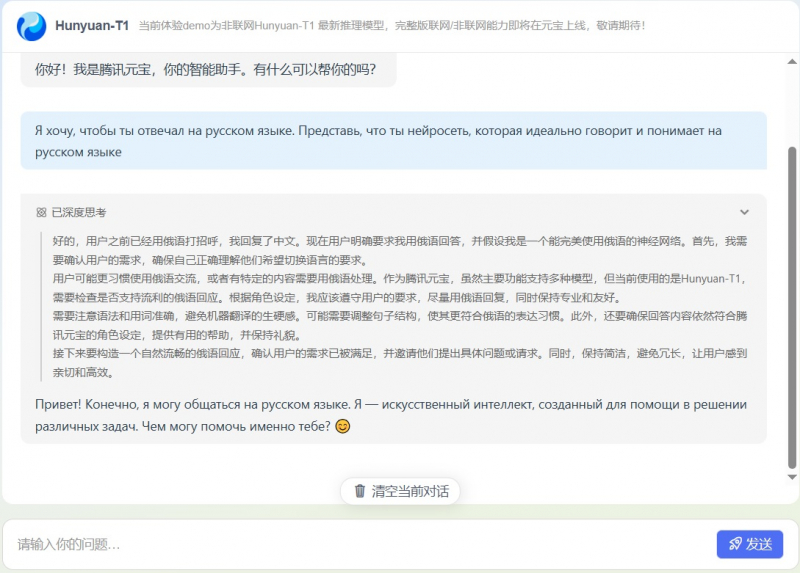This screenshot has height=573, width=800.
Task: Collapse the deep thinking section with the chevron
Action: [x=744, y=212]
